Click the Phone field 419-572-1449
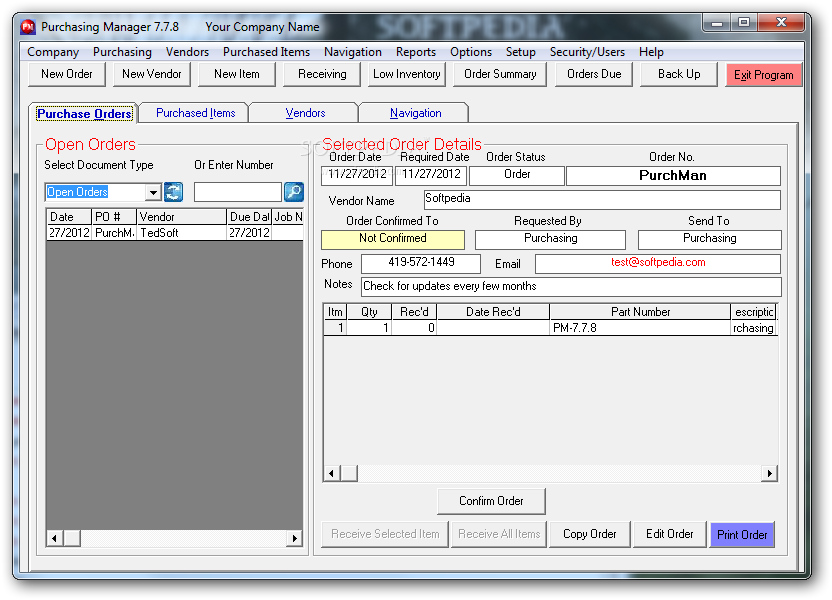832x600 pixels. pos(421,263)
